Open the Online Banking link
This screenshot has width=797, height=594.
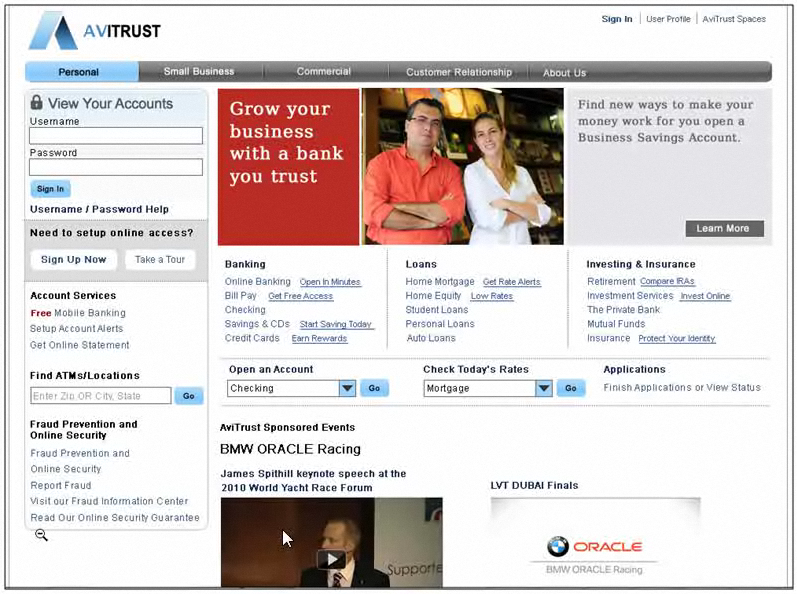(258, 281)
